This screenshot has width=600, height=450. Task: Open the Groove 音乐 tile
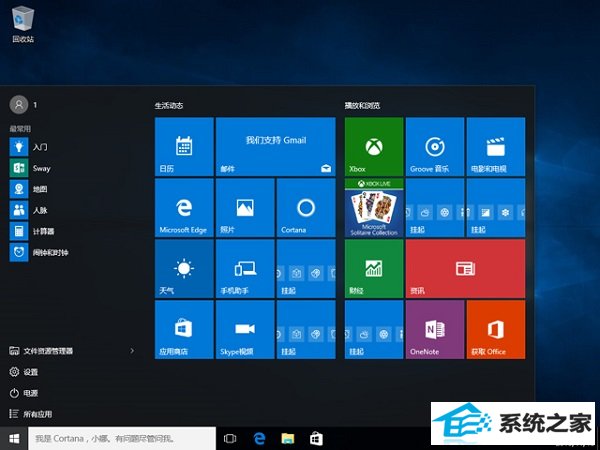tap(435, 147)
